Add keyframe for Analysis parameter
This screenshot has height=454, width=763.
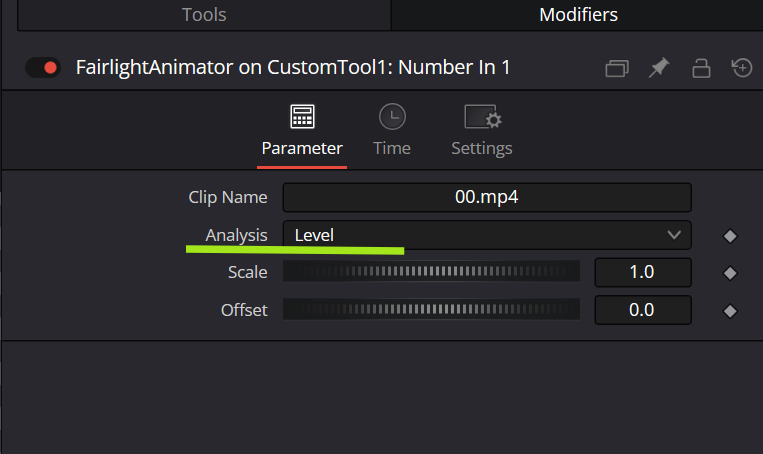click(x=730, y=236)
